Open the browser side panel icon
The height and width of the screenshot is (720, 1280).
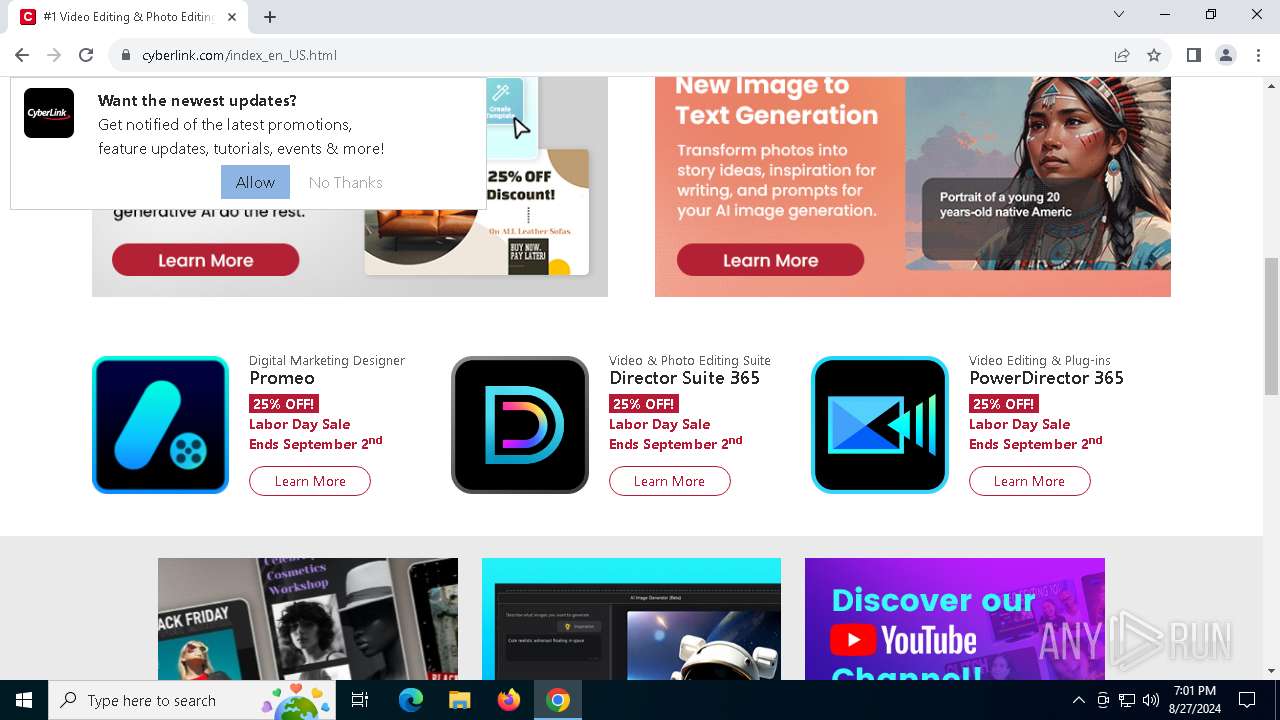pyautogui.click(x=1194, y=55)
